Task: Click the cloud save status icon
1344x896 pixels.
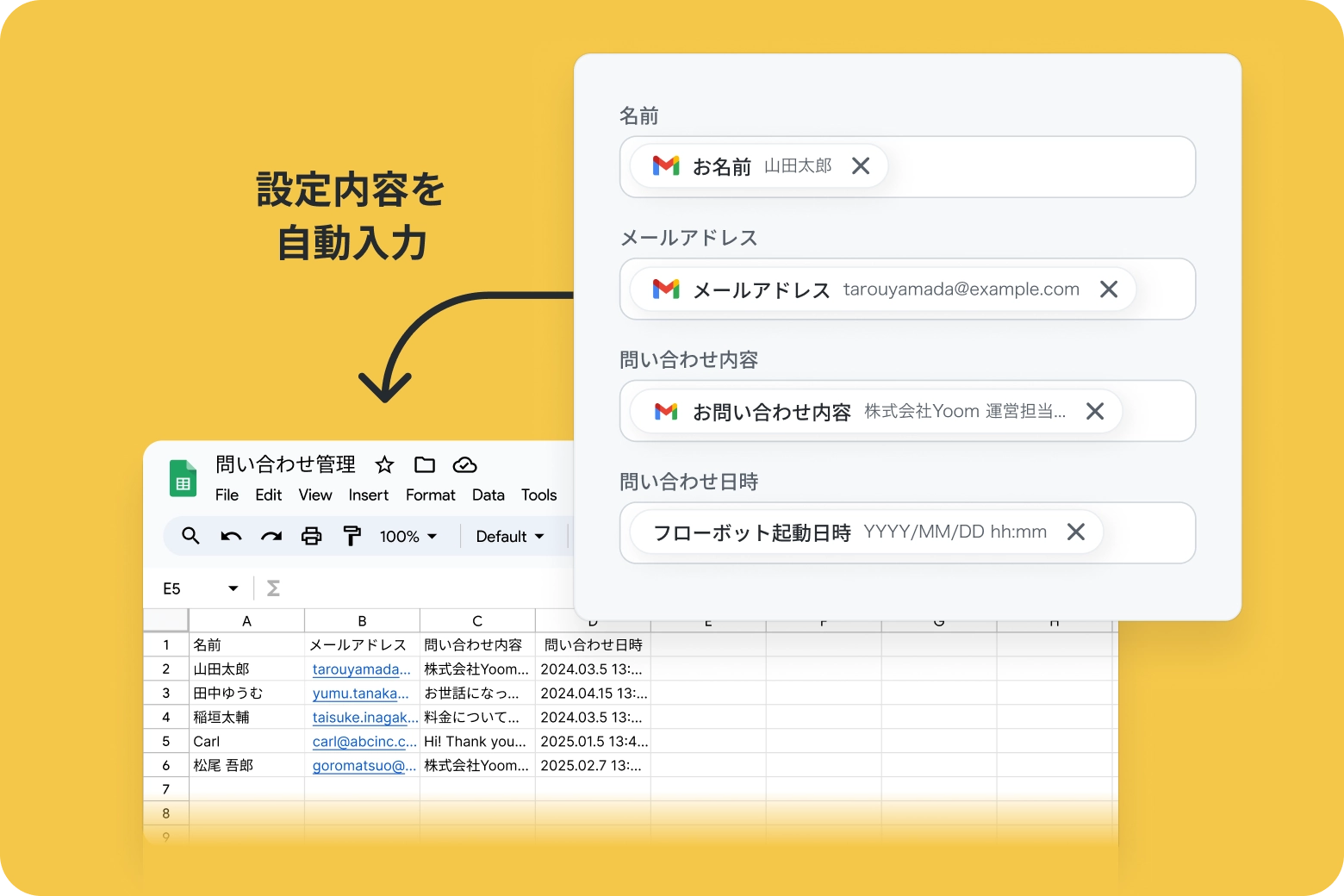Action: (x=464, y=465)
